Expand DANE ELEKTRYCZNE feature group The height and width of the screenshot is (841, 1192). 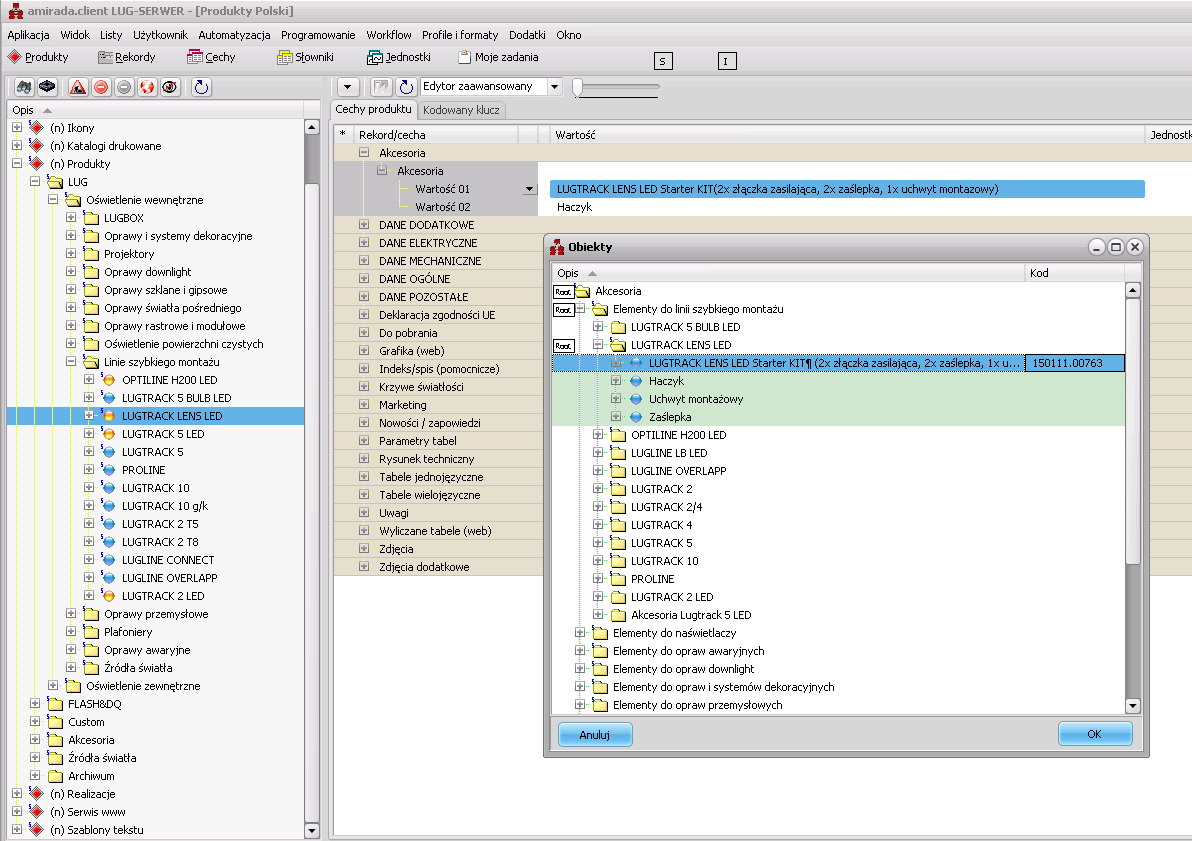pyautogui.click(x=364, y=243)
